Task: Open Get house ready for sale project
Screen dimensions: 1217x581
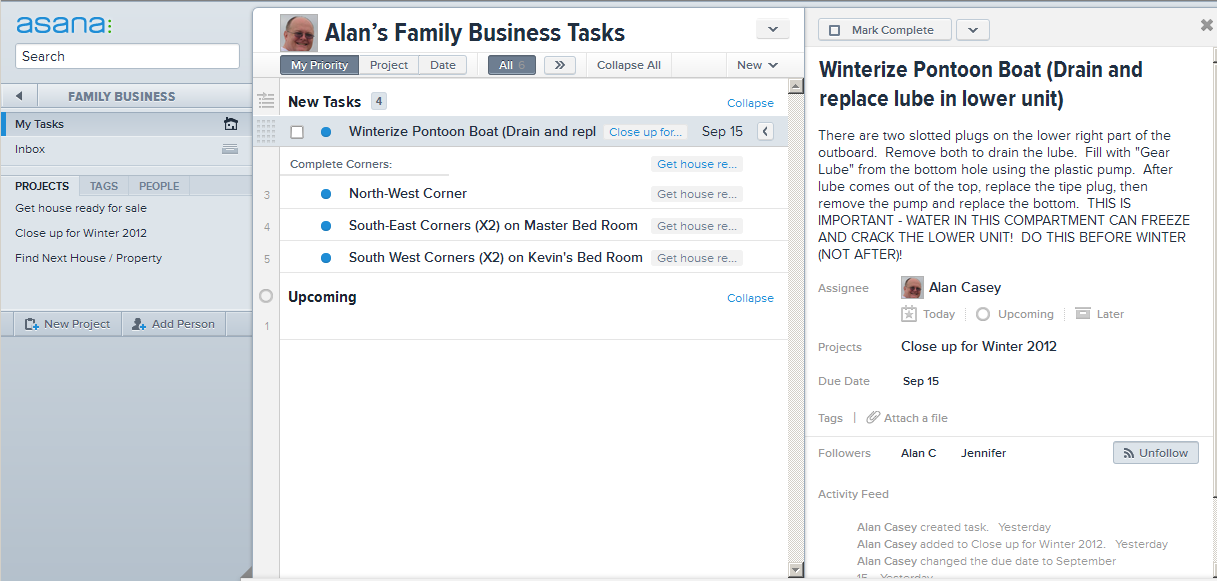Action: (81, 208)
